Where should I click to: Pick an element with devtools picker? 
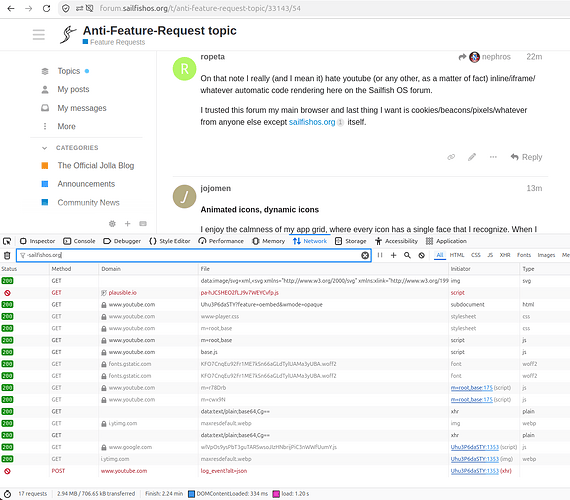[x=7, y=241]
